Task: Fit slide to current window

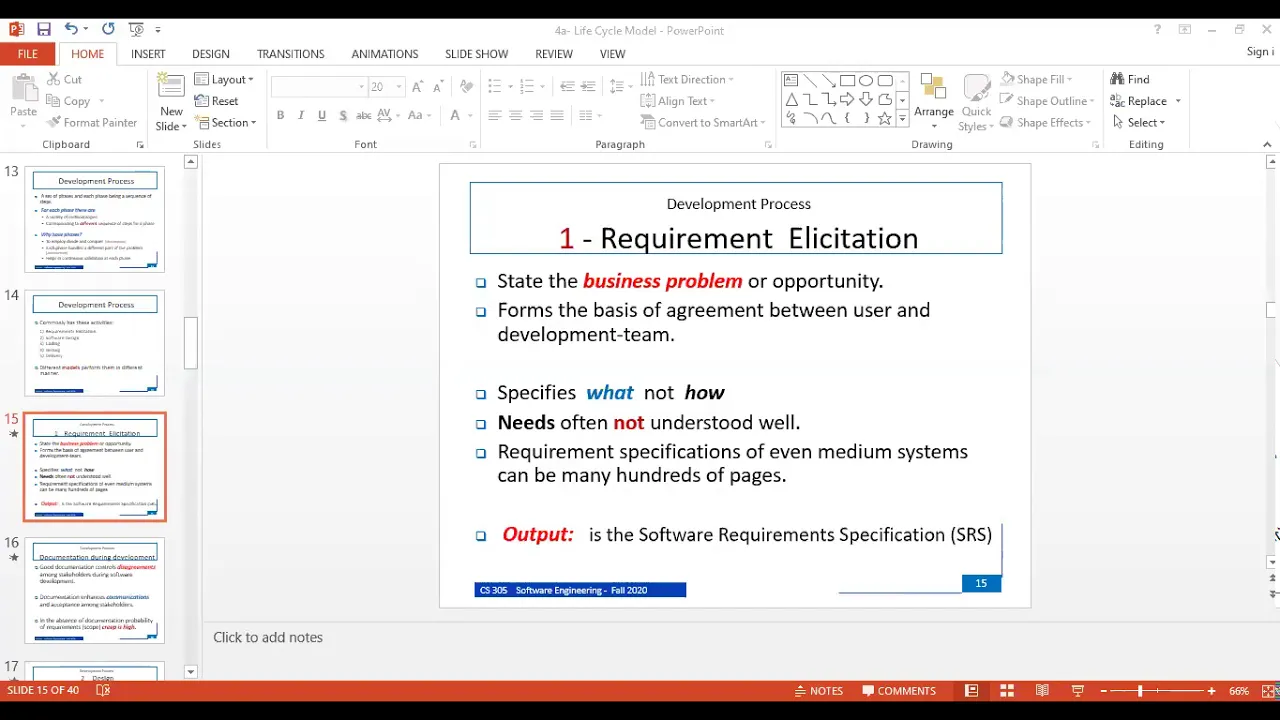Action: pyautogui.click(x=1270, y=690)
